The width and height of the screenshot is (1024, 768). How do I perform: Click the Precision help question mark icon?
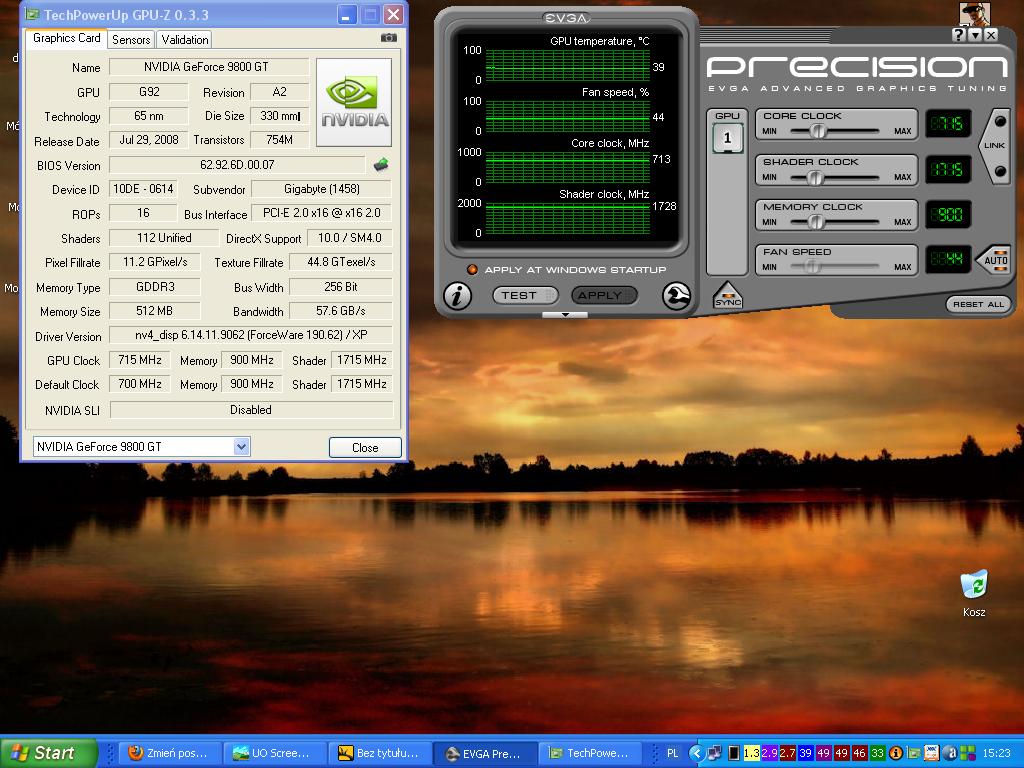(x=958, y=35)
